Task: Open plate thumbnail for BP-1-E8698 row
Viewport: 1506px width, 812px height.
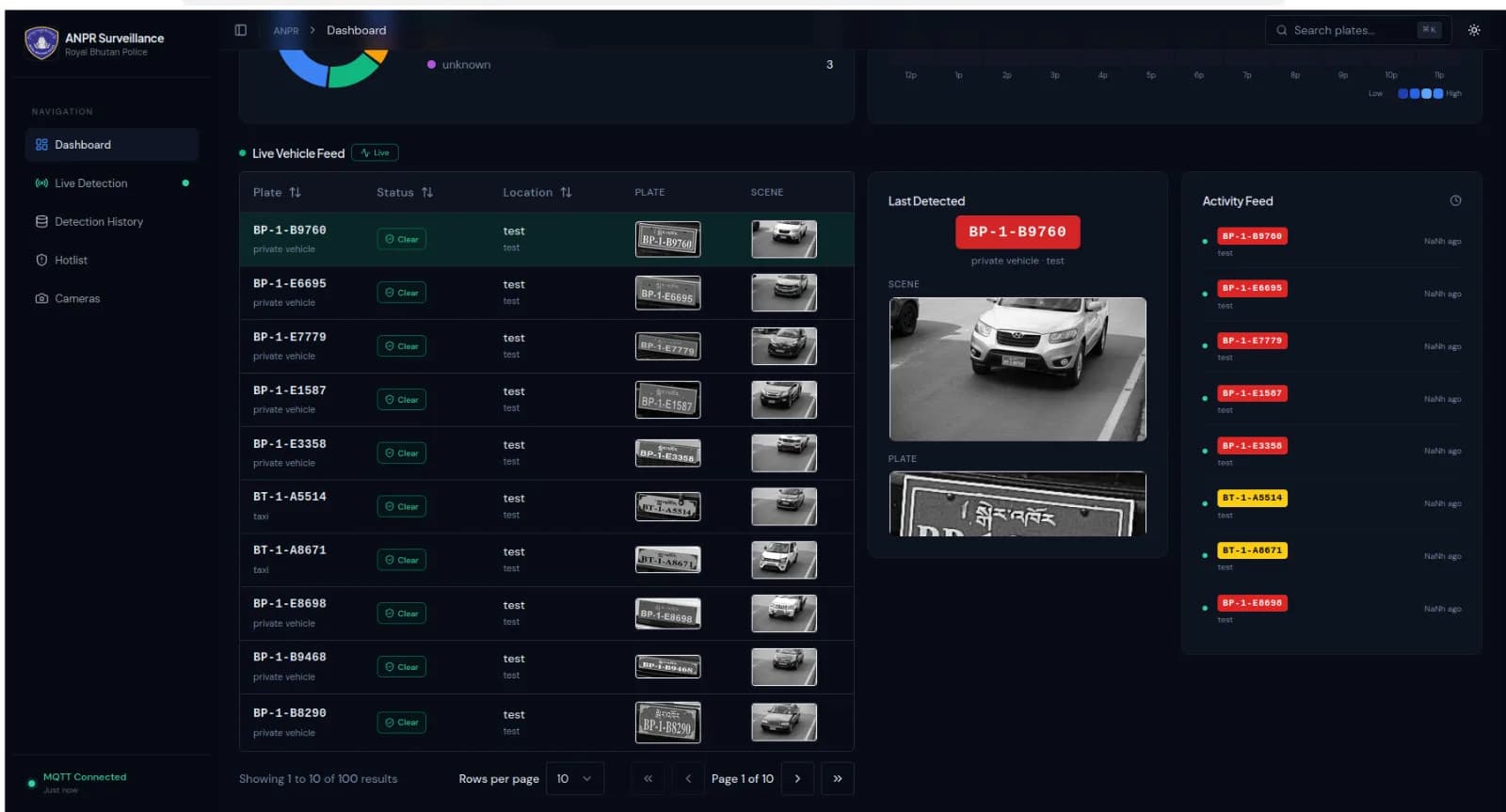Action: [668, 613]
